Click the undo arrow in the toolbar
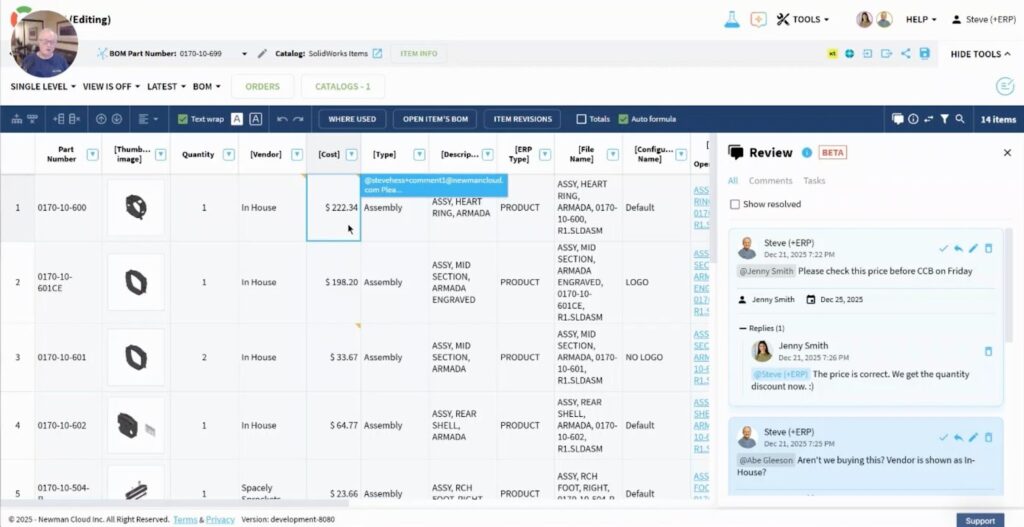The image size is (1024, 527). coord(282,119)
